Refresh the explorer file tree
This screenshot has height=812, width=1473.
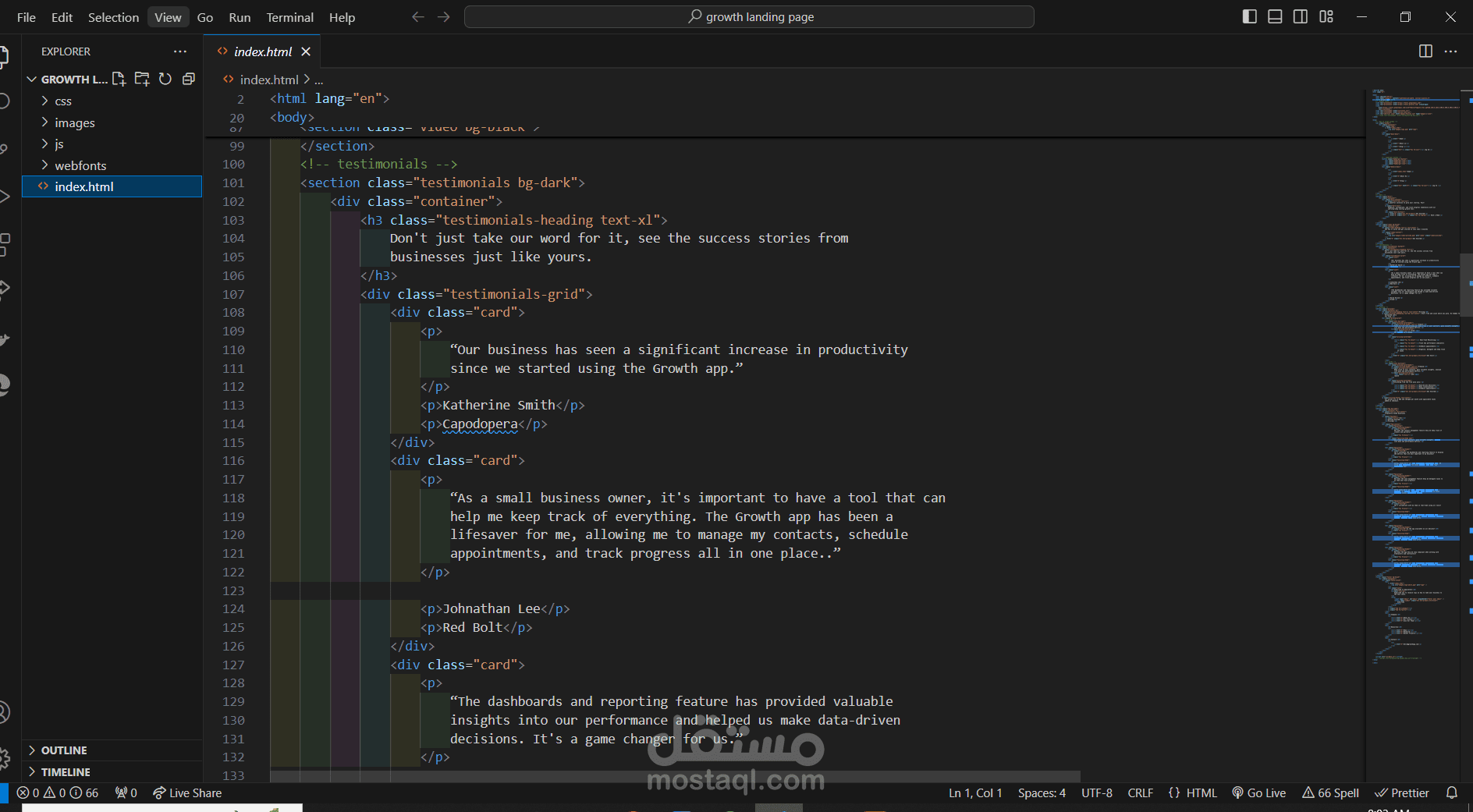(x=165, y=79)
